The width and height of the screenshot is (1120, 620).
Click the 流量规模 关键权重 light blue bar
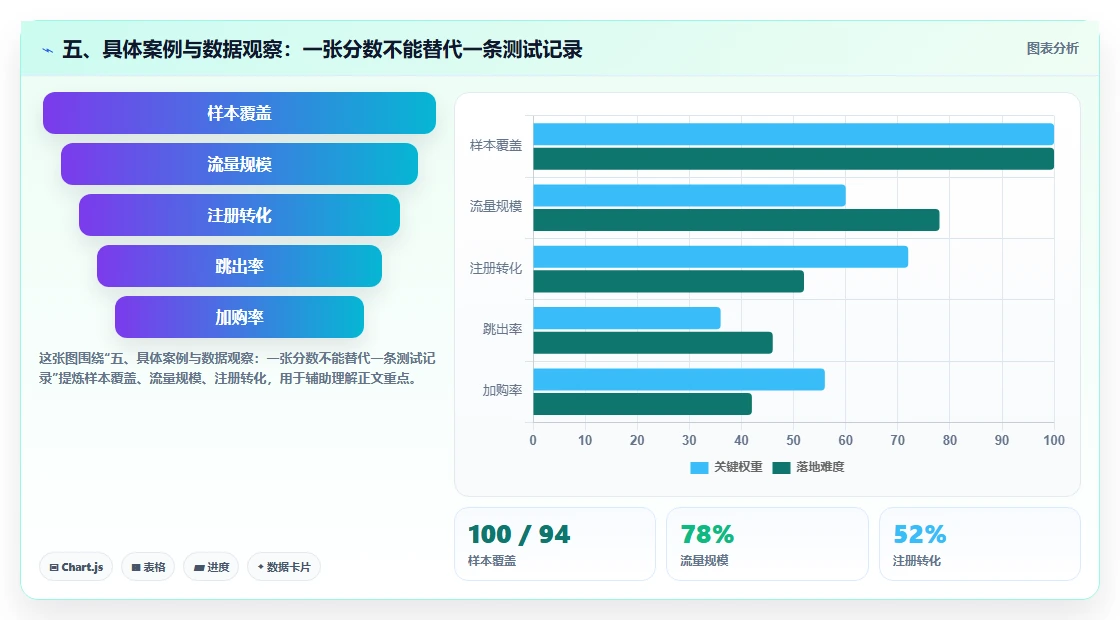pyautogui.click(x=689, y=196)
